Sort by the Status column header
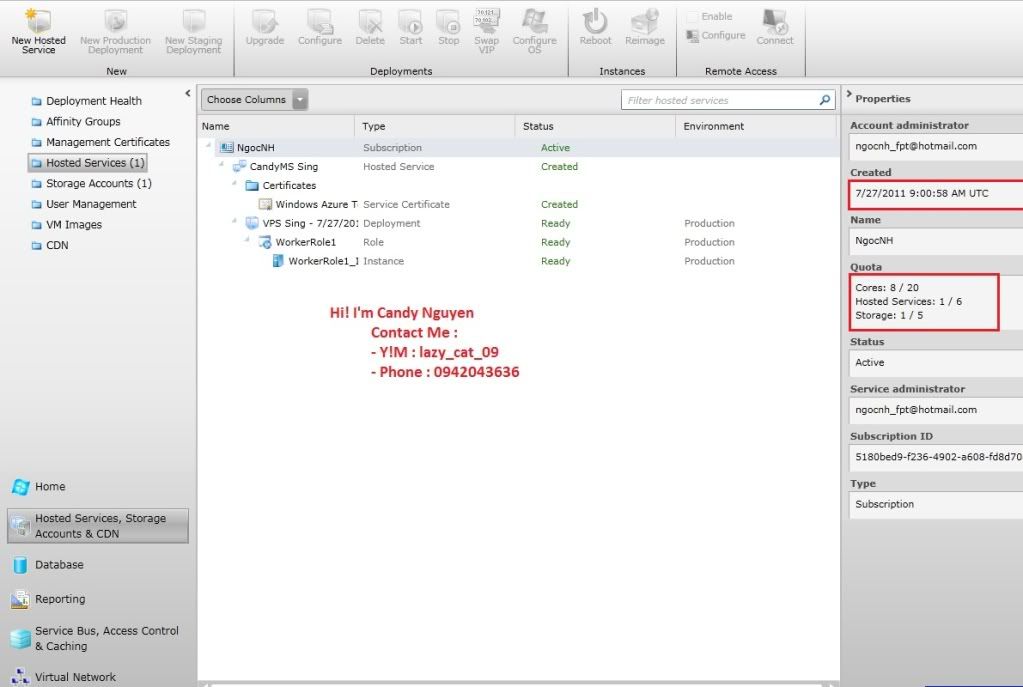 [596, 127]
